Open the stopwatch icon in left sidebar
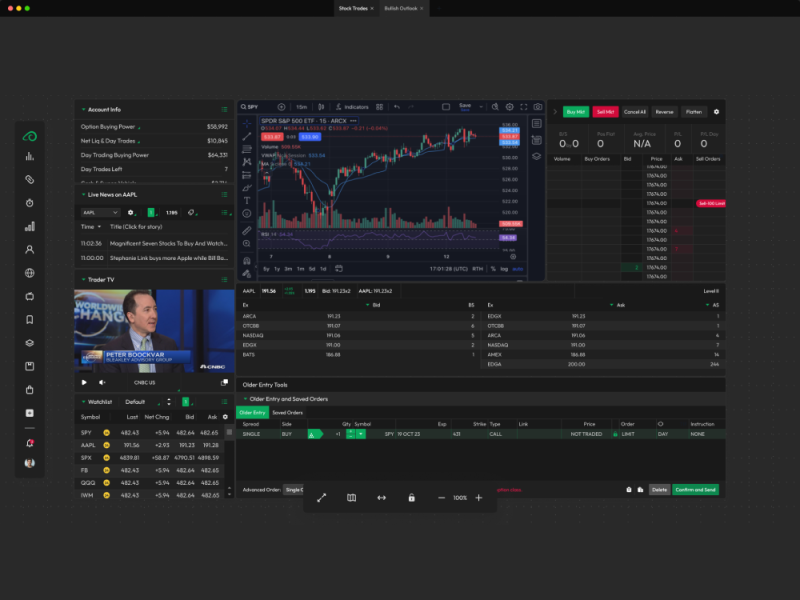The width and height of the screenshot is (800, 600). (x=30, y=203)
